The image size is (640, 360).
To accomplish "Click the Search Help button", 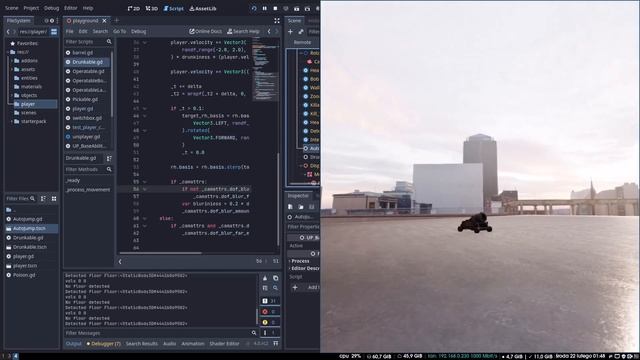I will pos(243,31).
